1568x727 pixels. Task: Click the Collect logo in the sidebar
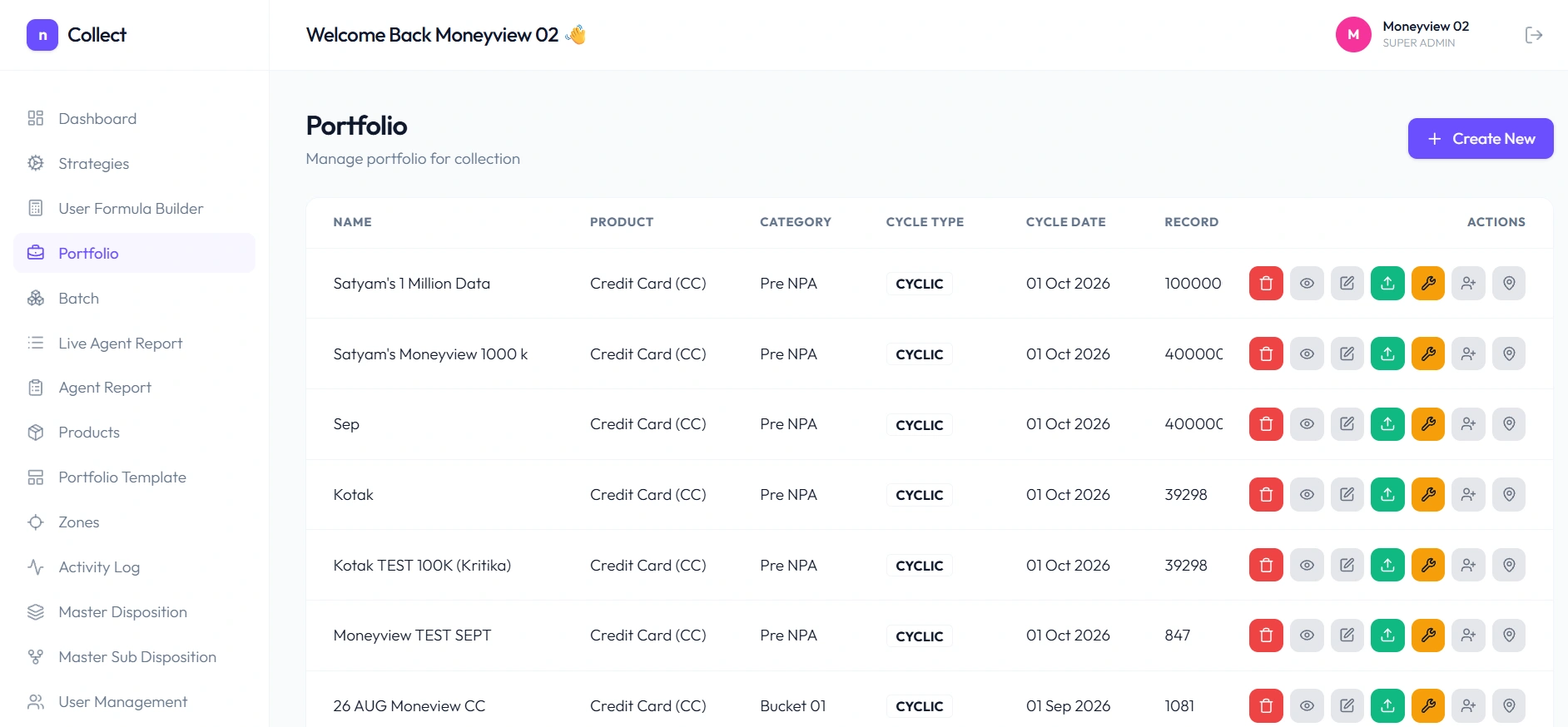click(x=77, y=35)
